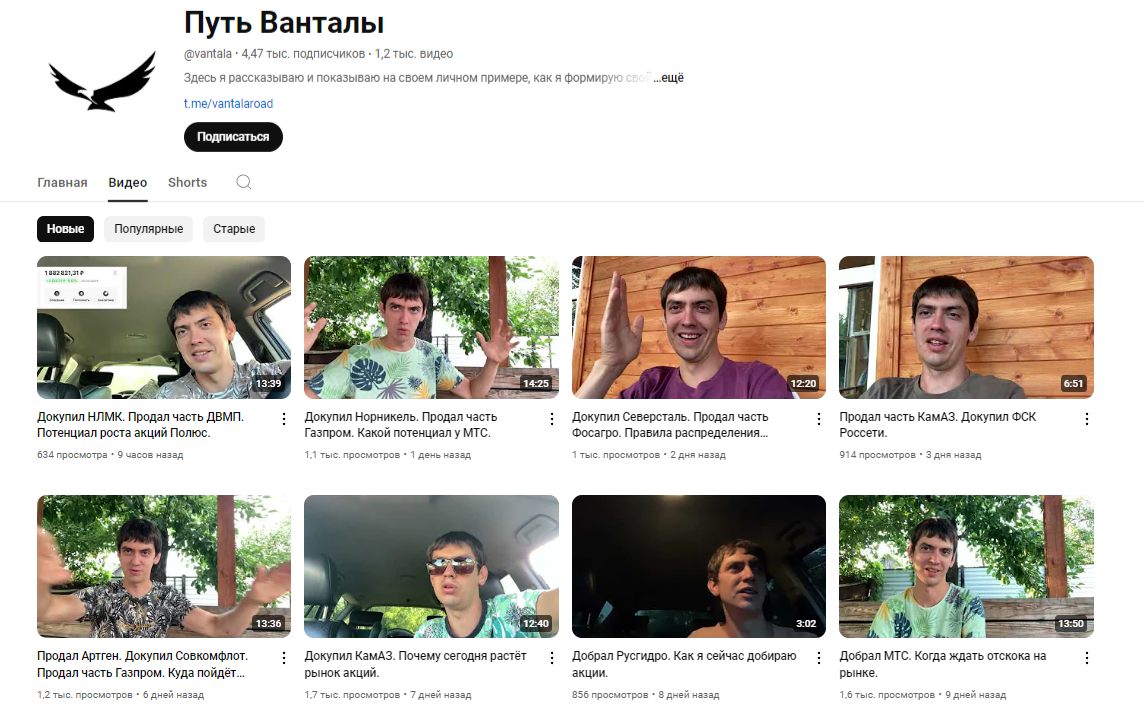1144x722 pixels.
Task: Open options menu for Докупил Северсталь video
Action: coord(819,419)
